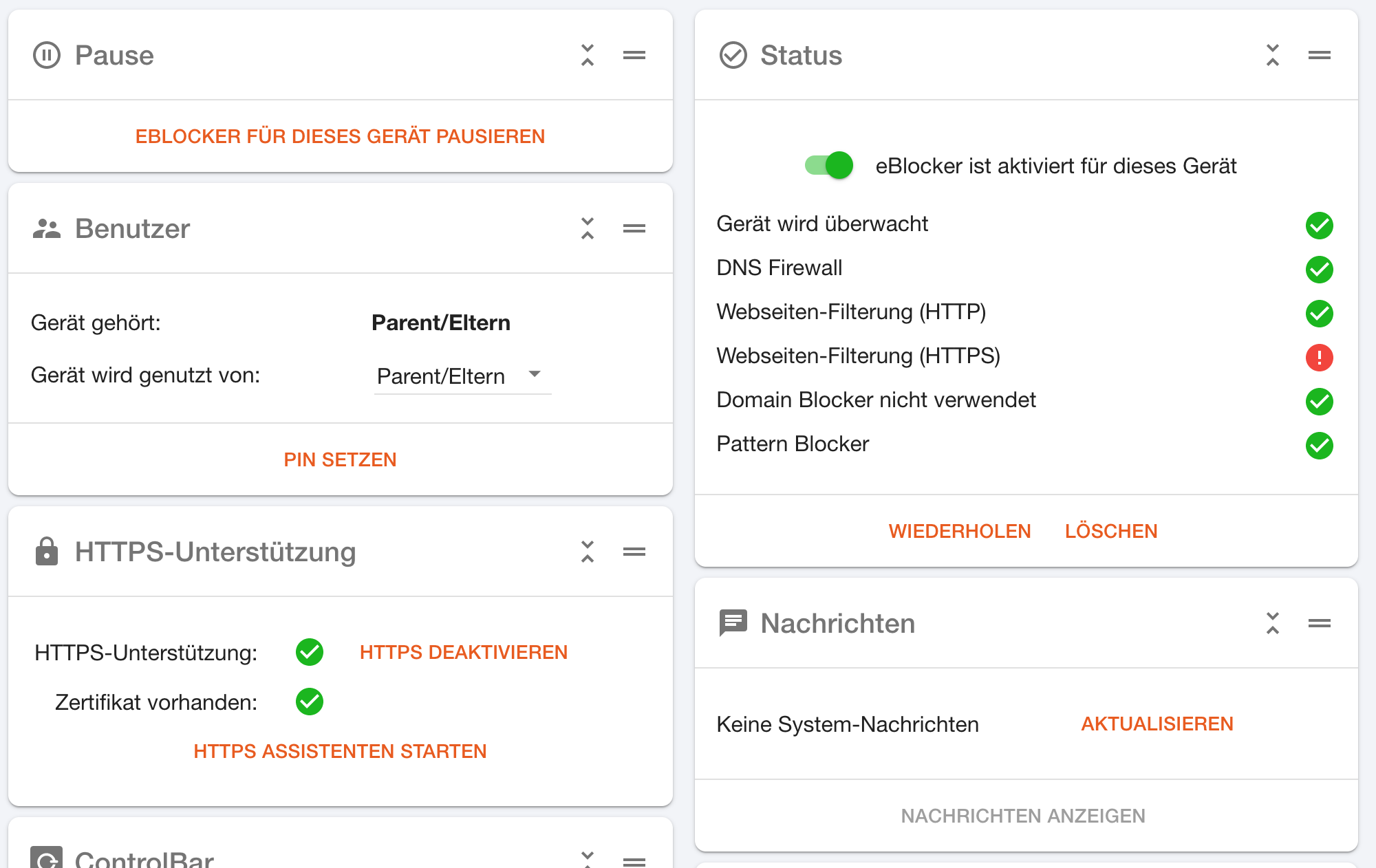Click the HTTPS-Unterstützung green check icon
1376x868 pixels.
point(310,652)
